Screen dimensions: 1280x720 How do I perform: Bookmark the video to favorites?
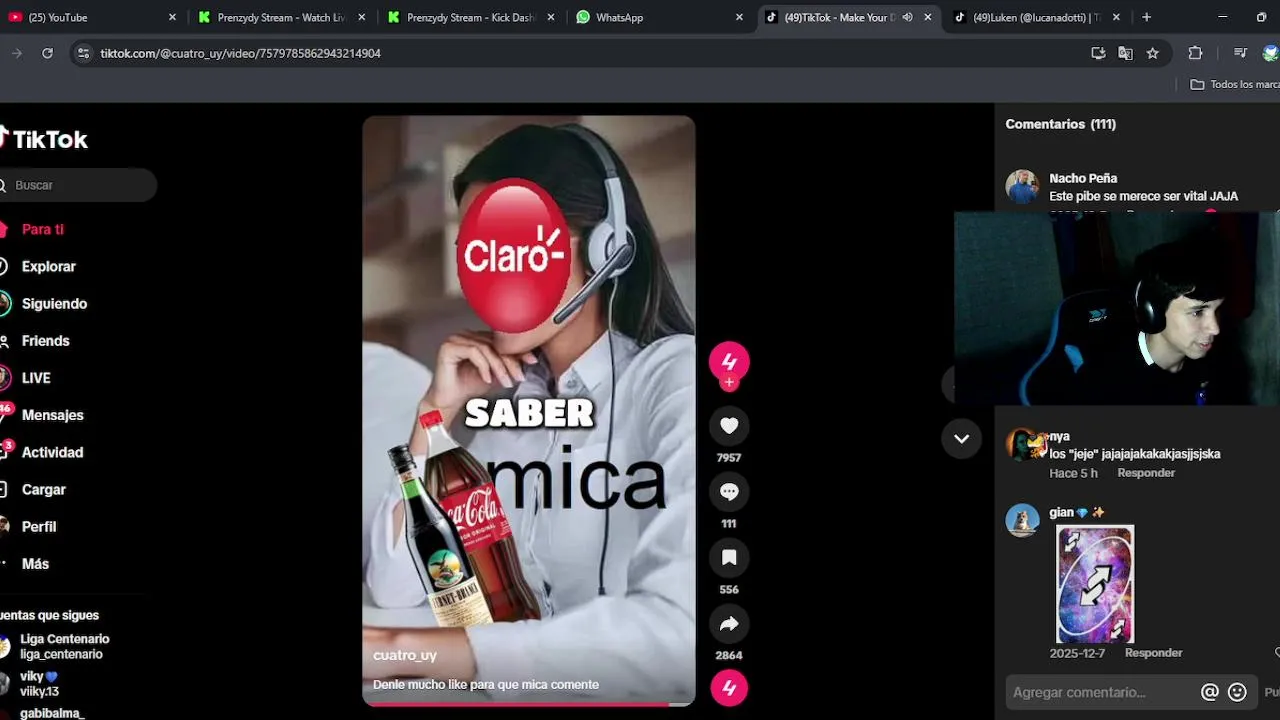729,558
